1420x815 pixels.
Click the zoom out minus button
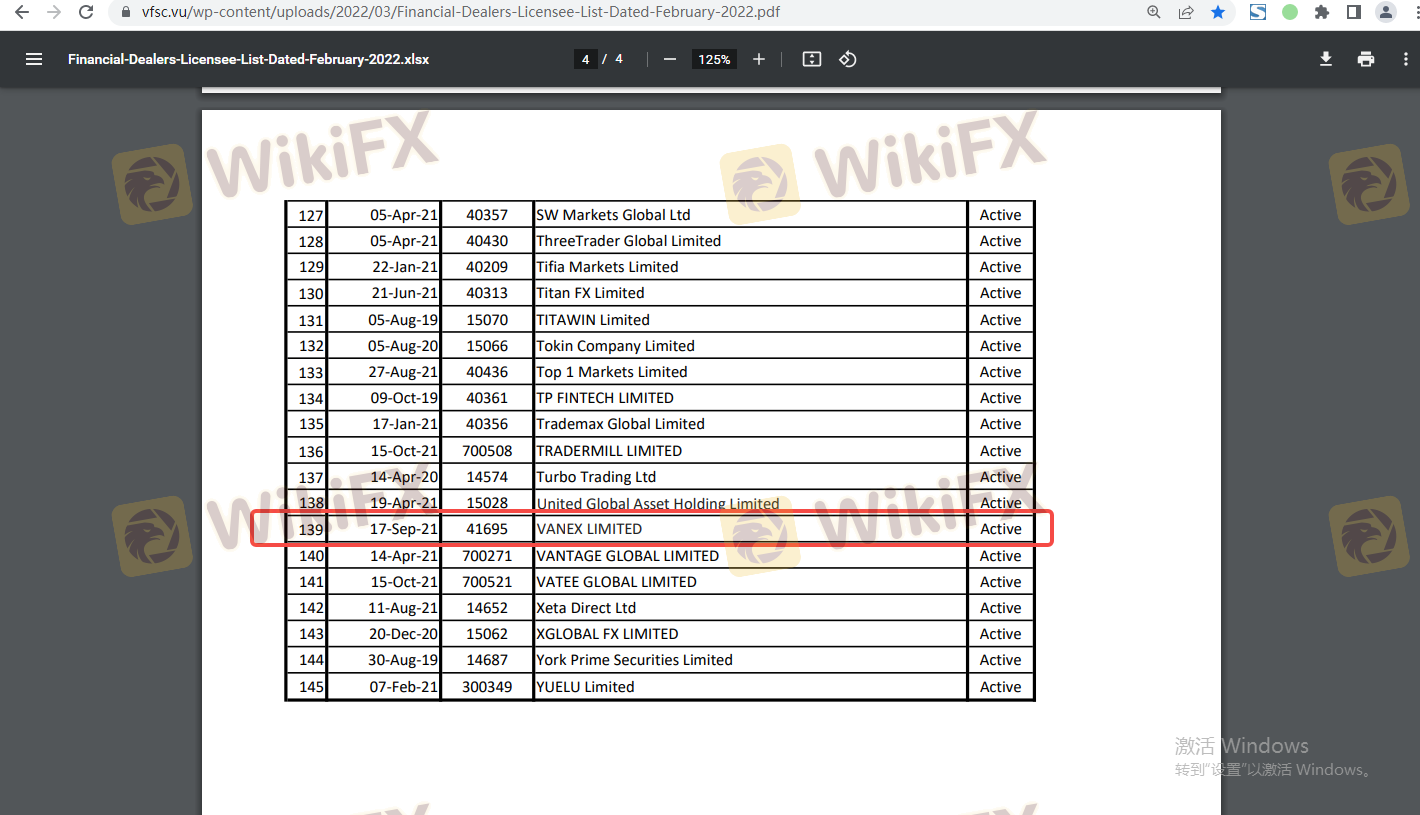coord(670,59)
